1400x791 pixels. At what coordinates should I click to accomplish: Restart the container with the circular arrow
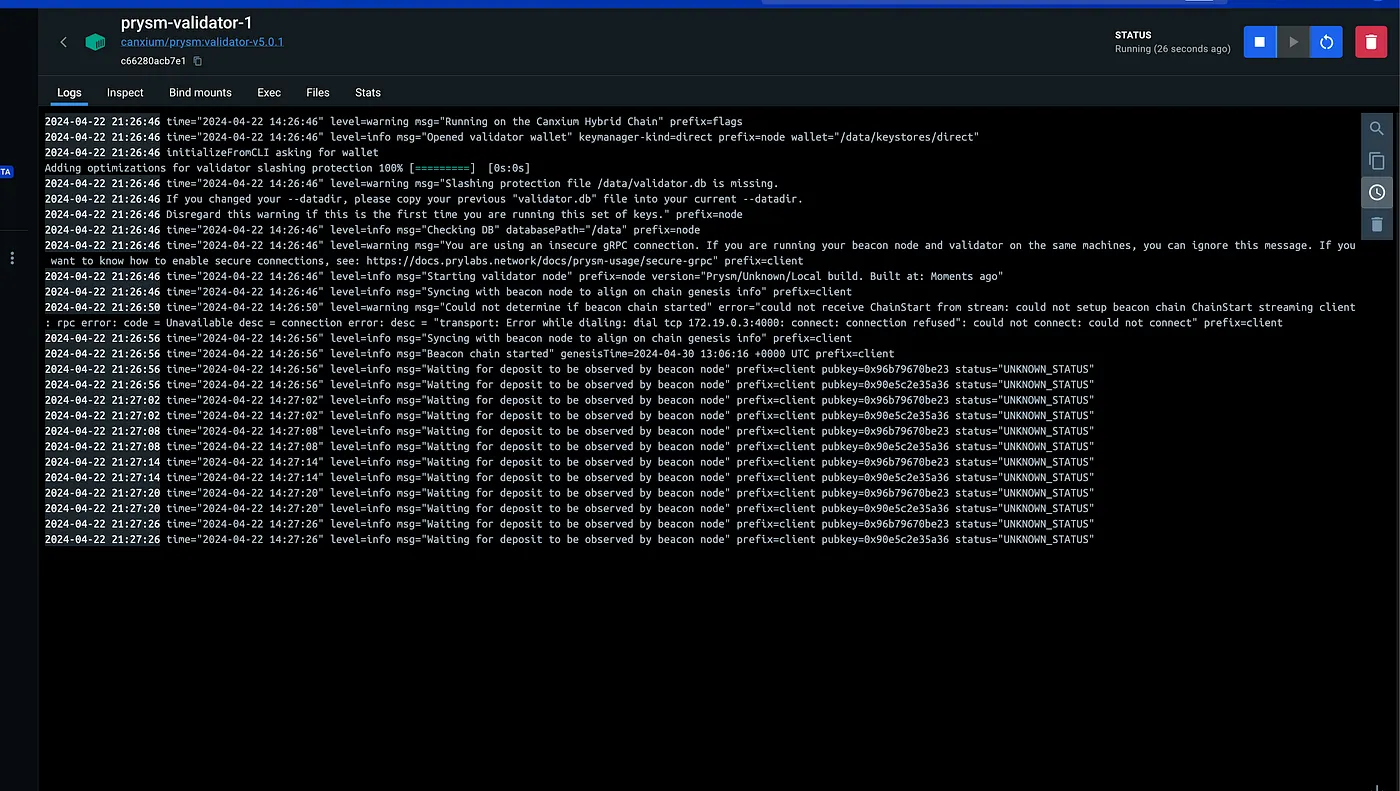pyautogui.click(x=1326, y=42)
